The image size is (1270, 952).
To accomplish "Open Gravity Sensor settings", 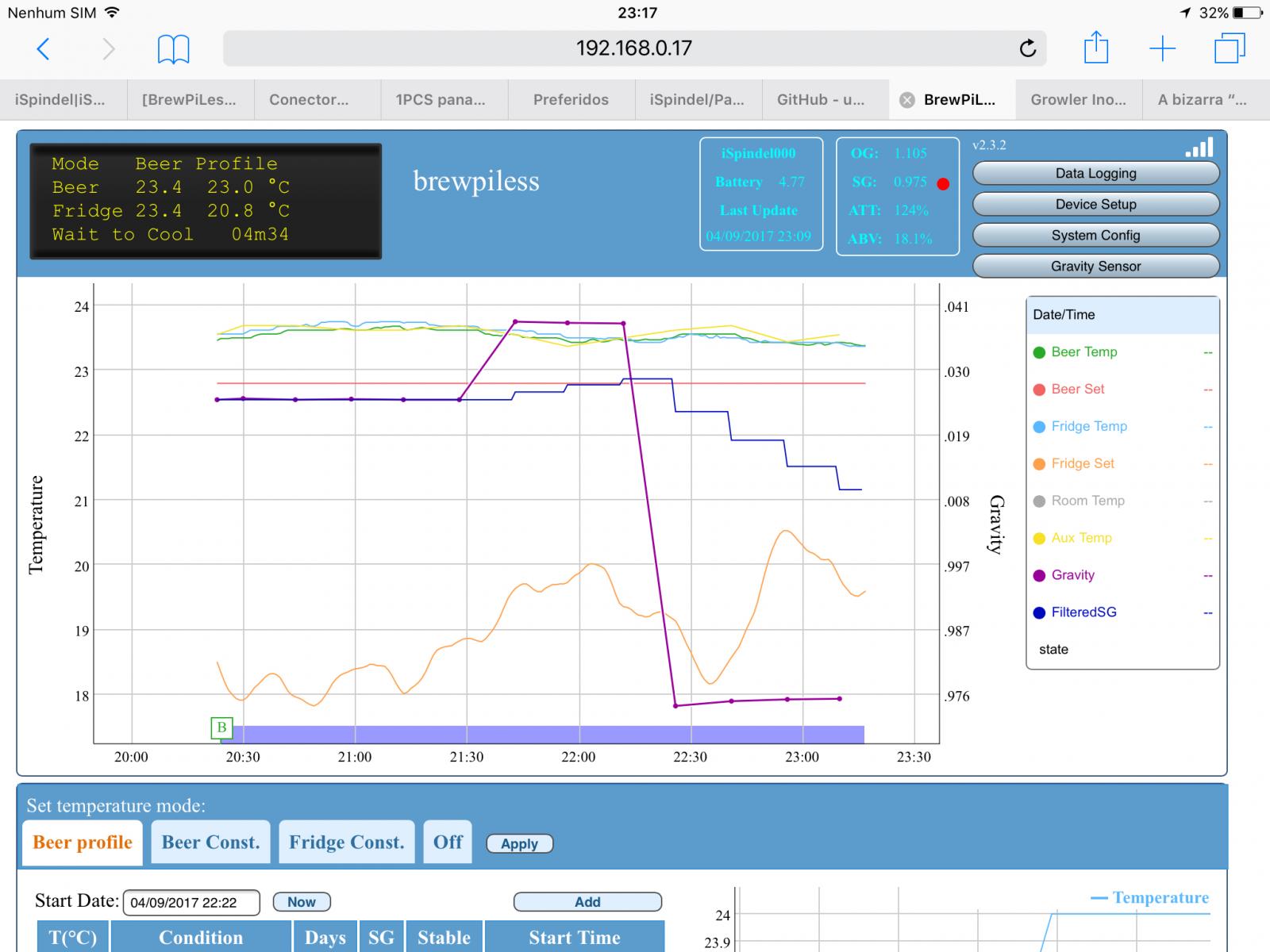I will point(1095,267).
